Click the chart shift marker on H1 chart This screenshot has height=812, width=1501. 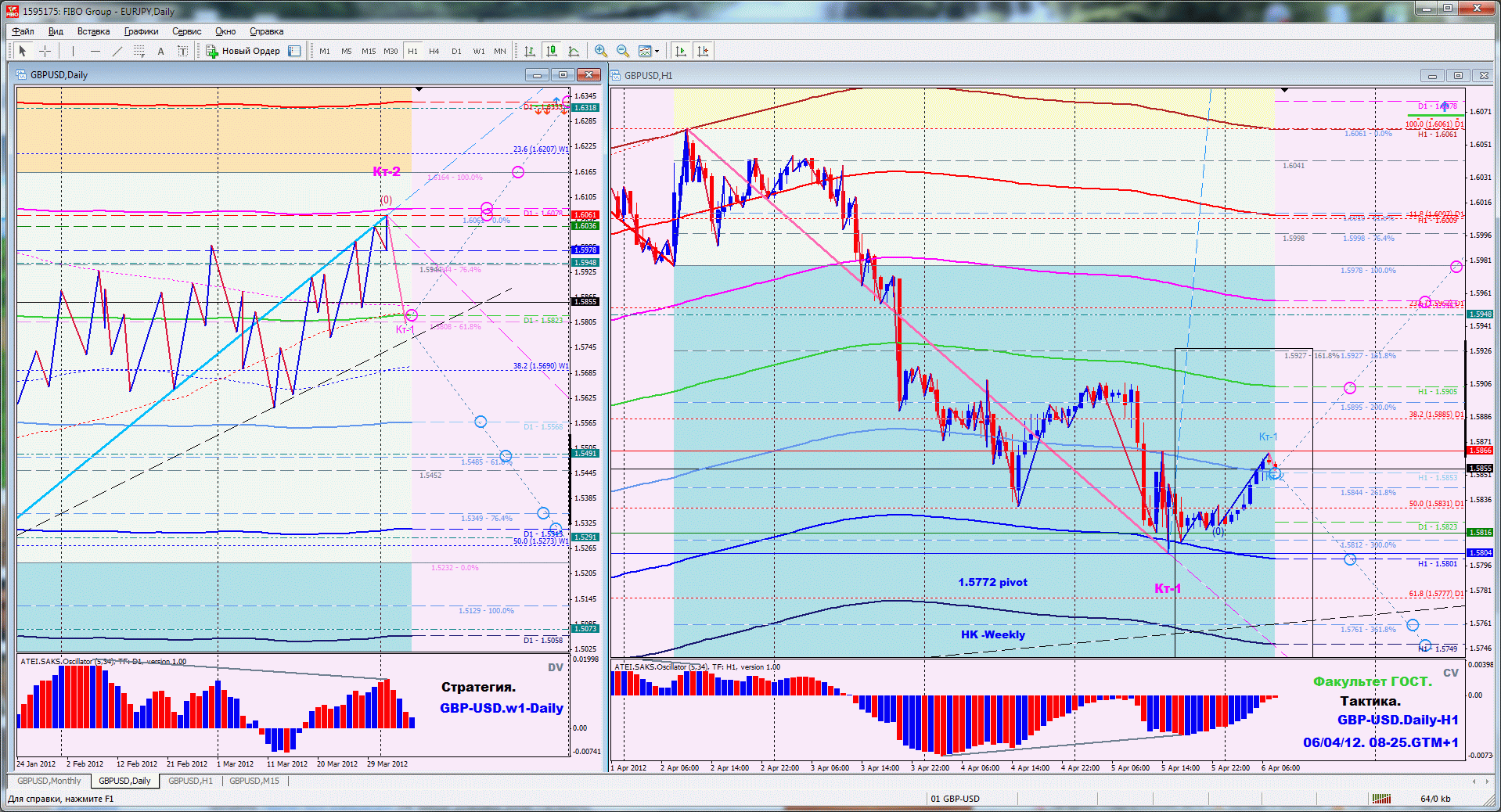pos(1284,91)
